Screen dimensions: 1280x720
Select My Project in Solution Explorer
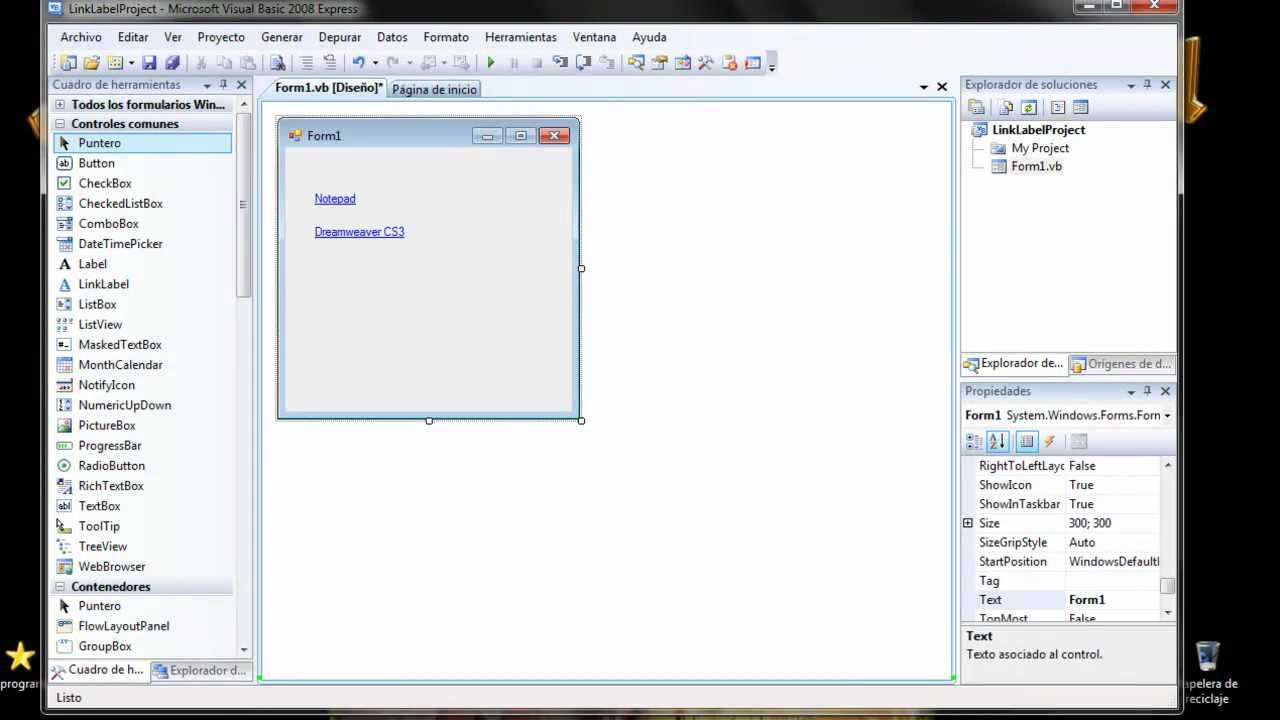coord(1040,148)
